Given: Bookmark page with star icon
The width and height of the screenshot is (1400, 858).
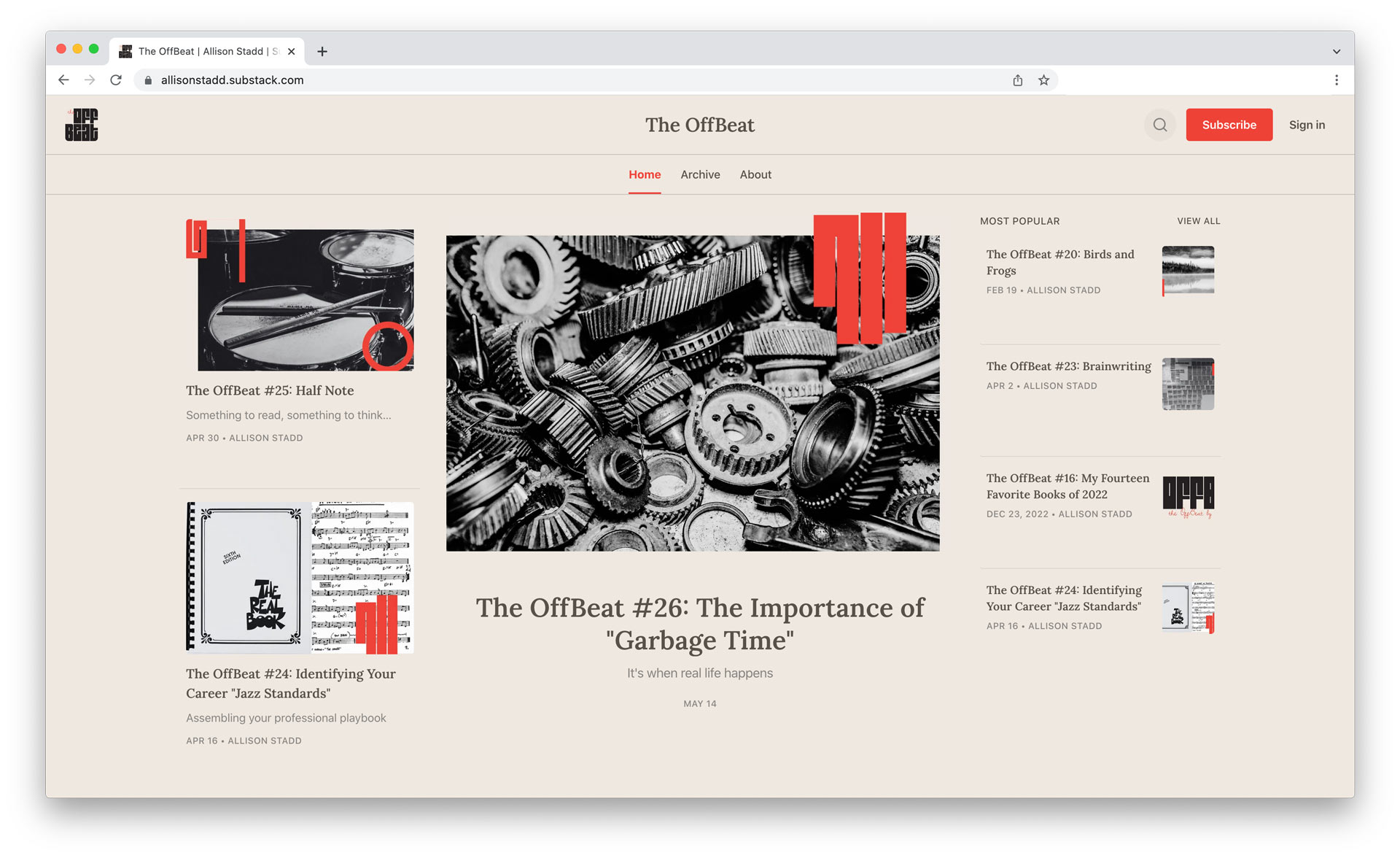Looking at the screenshot, I should tap(1043, 80).
